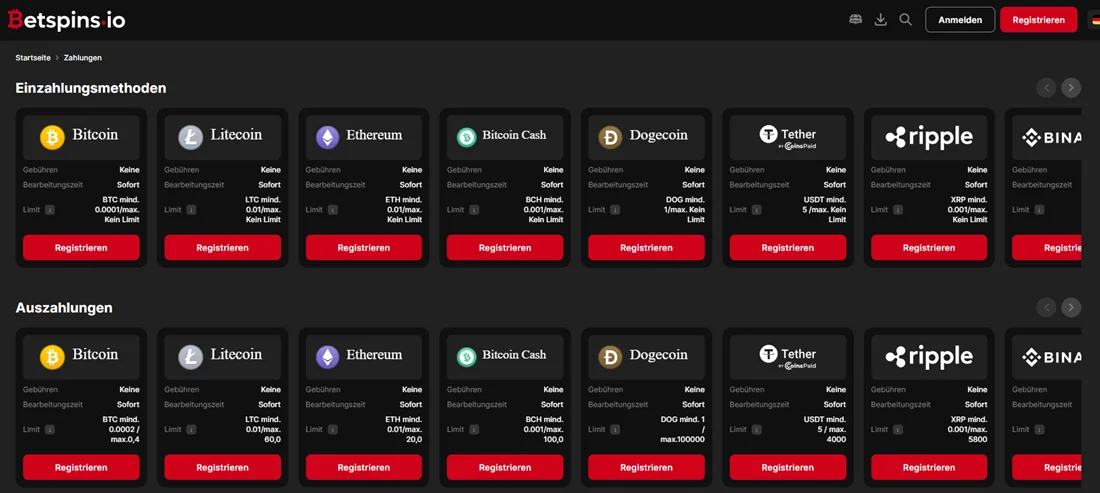Open the German flag language selector
This screenshot has width=1100, height=493.
(x=1095, y=20)
